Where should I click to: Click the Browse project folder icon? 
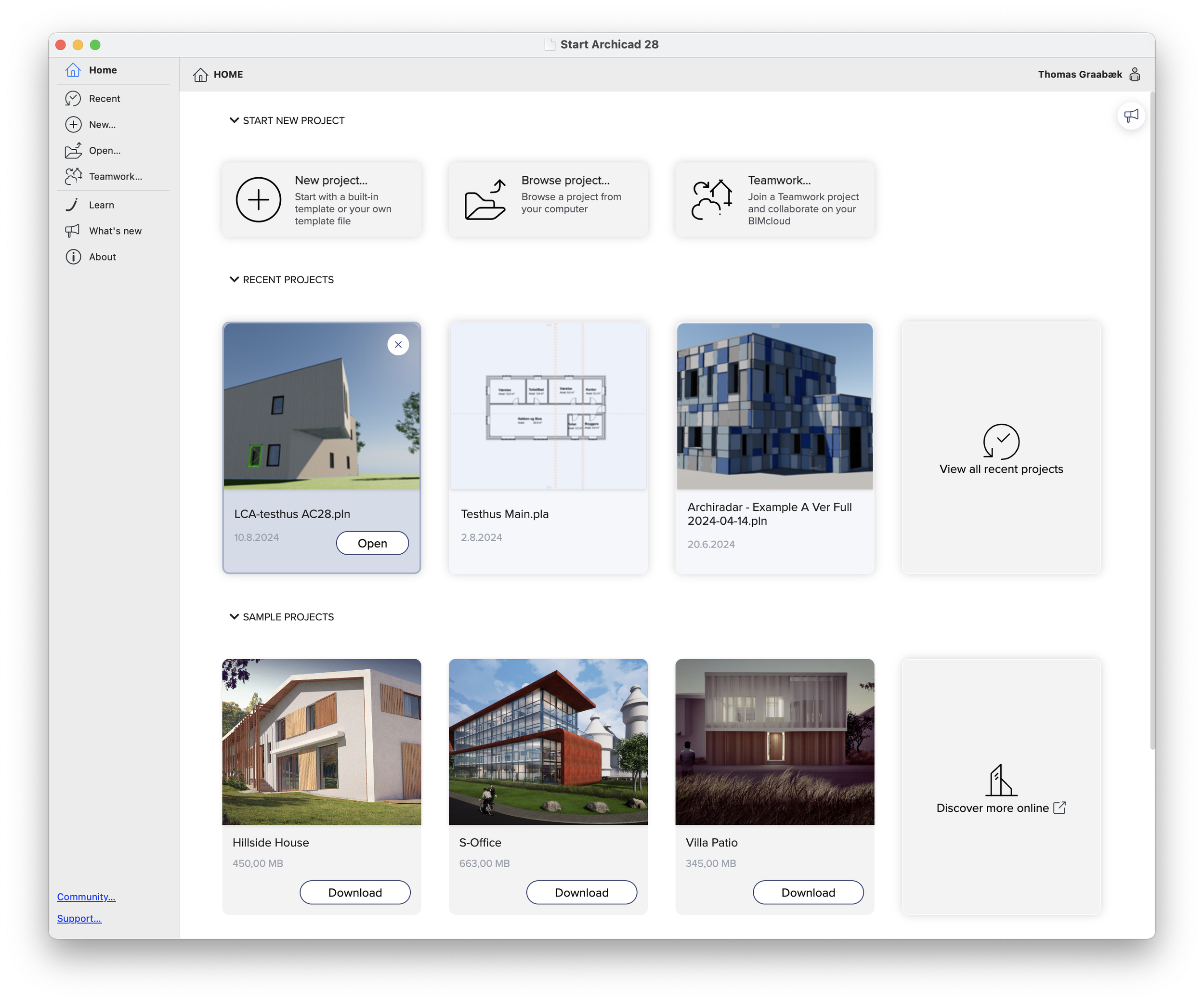(484, 200)
